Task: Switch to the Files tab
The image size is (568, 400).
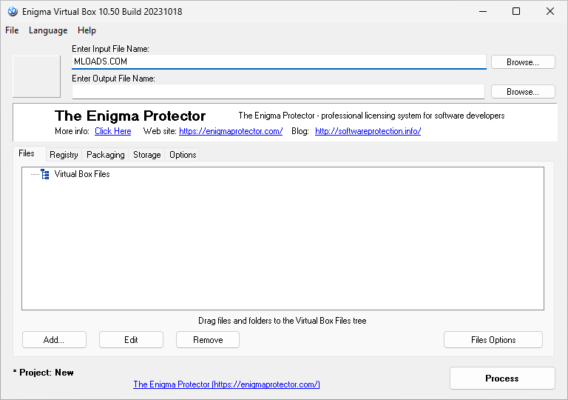Action: tap(26, 154)
